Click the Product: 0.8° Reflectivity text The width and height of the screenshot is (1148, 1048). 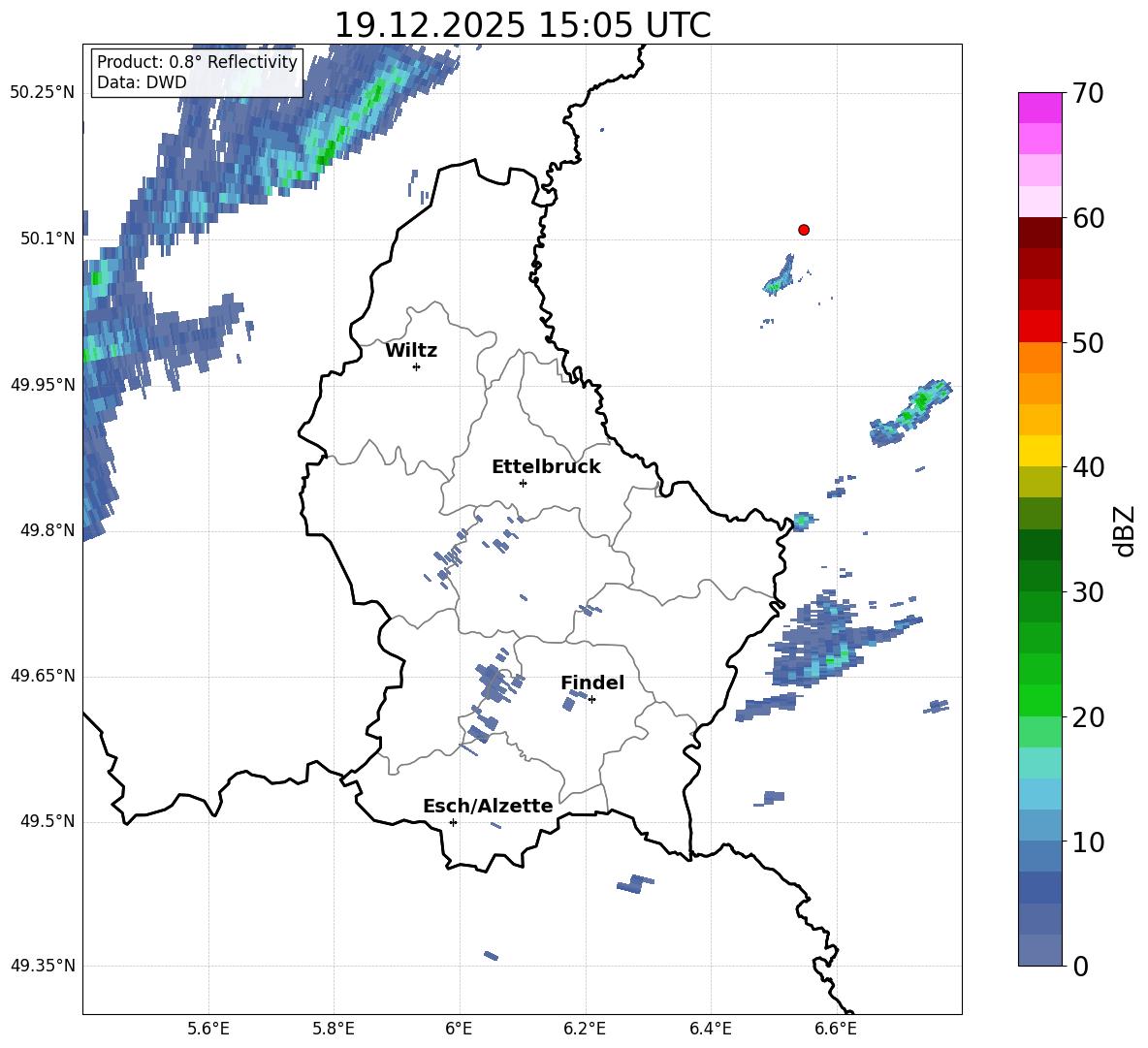(197, 62)
